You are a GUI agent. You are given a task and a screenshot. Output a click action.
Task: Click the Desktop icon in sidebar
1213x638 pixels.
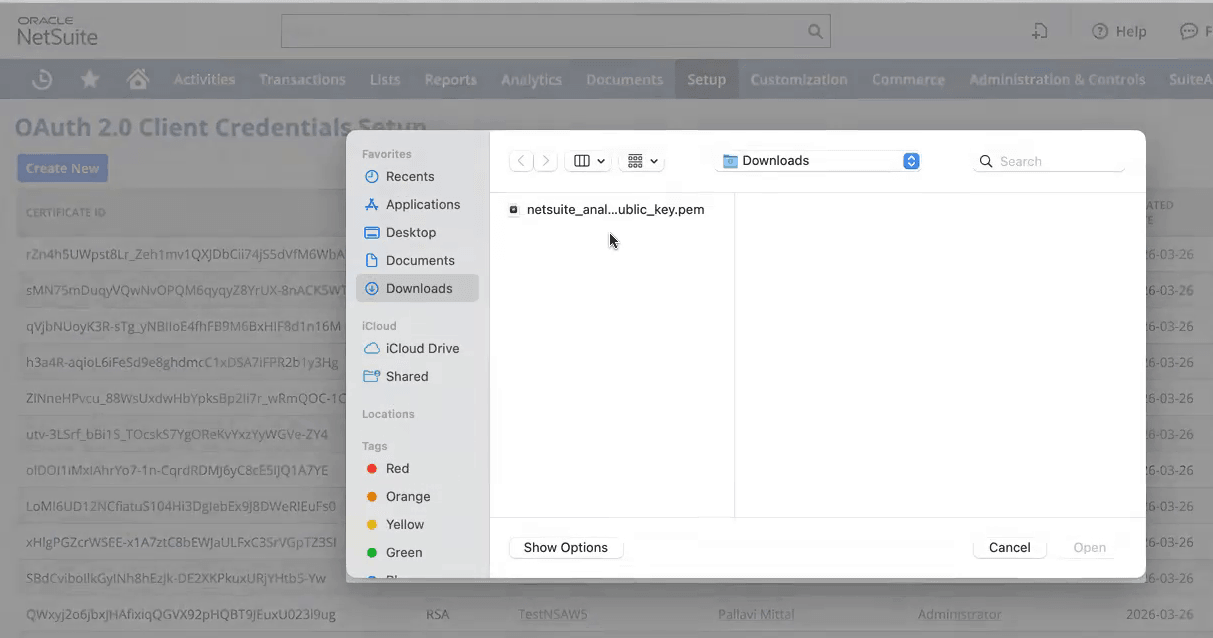[372, 232]
